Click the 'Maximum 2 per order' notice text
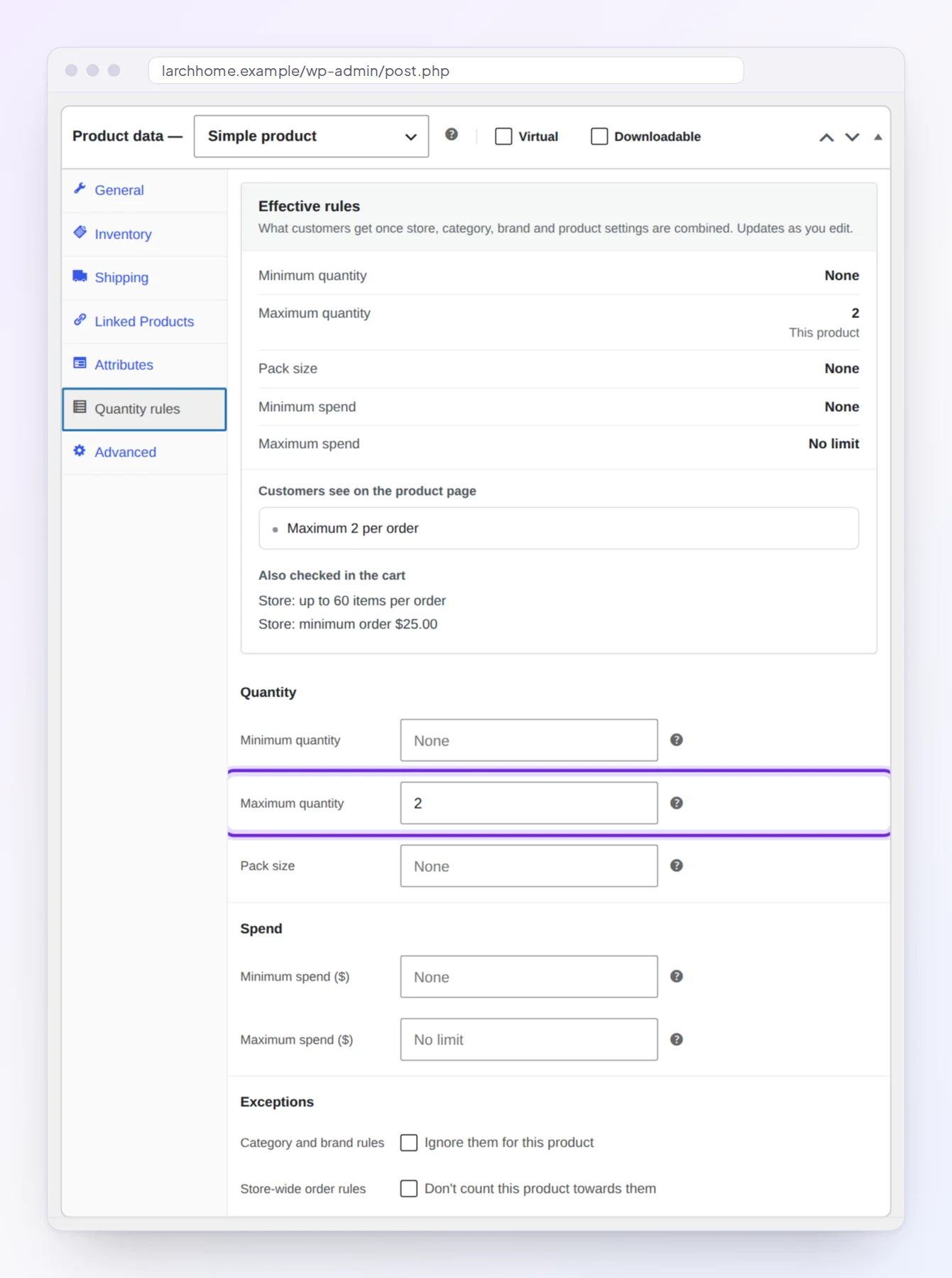The image size is (952, 1278). pos(353,528)
